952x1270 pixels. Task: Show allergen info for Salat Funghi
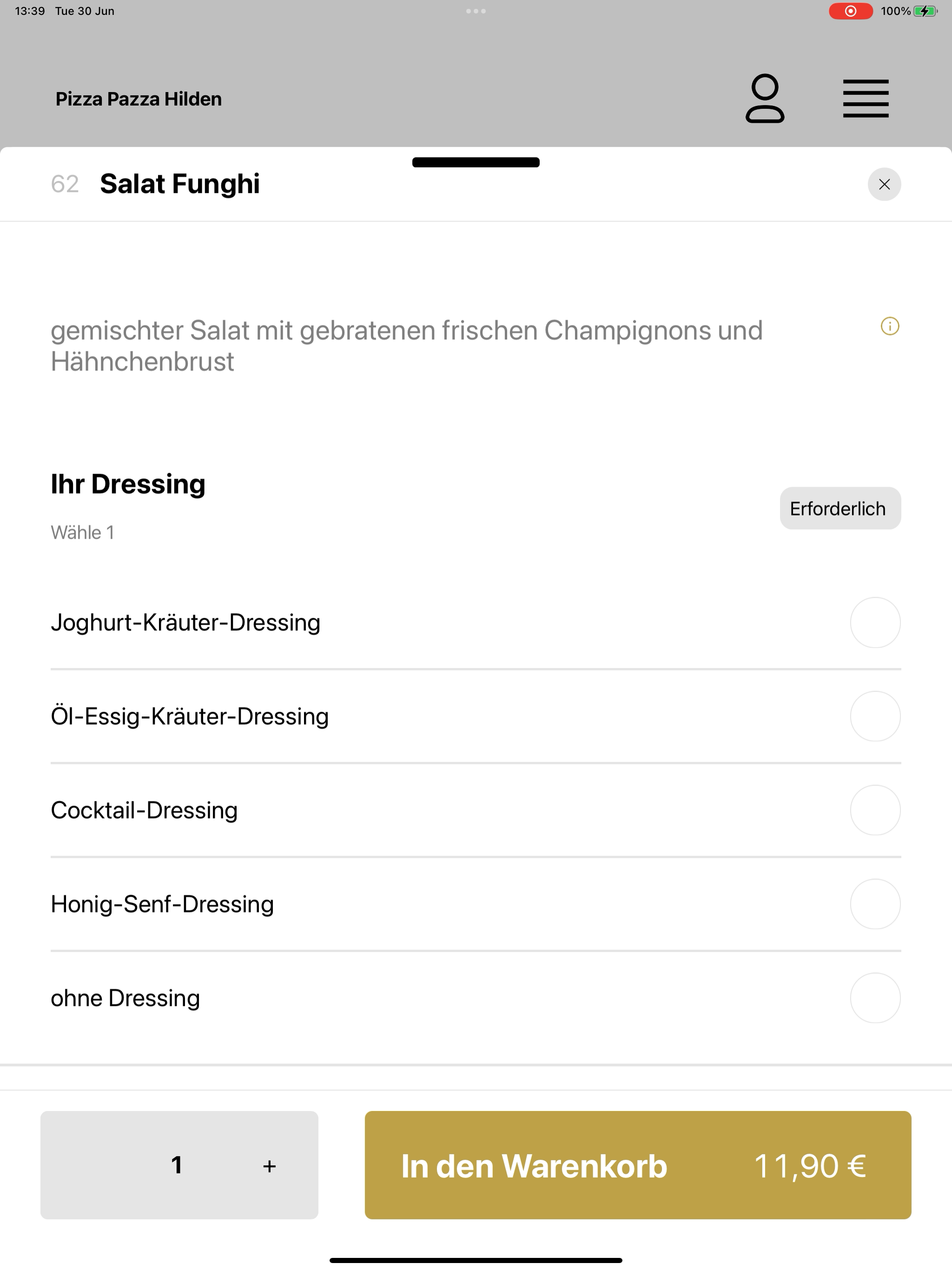point(890,326)
